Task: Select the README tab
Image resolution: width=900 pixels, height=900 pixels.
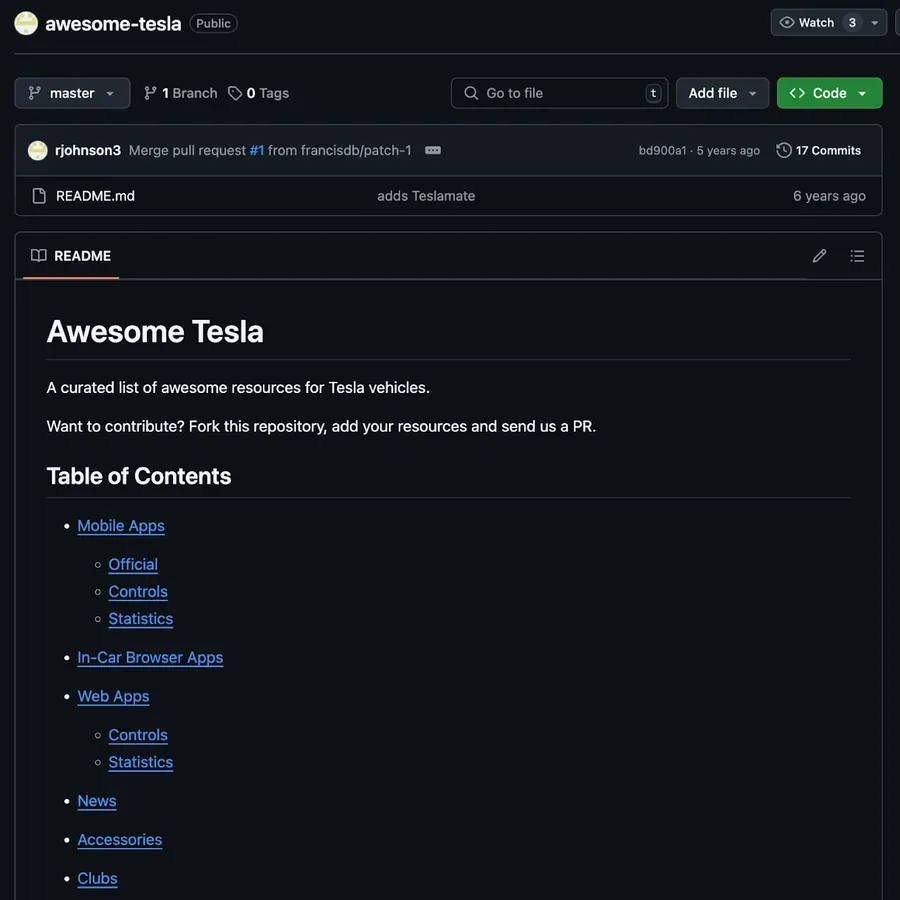Action: pos(71,256)
